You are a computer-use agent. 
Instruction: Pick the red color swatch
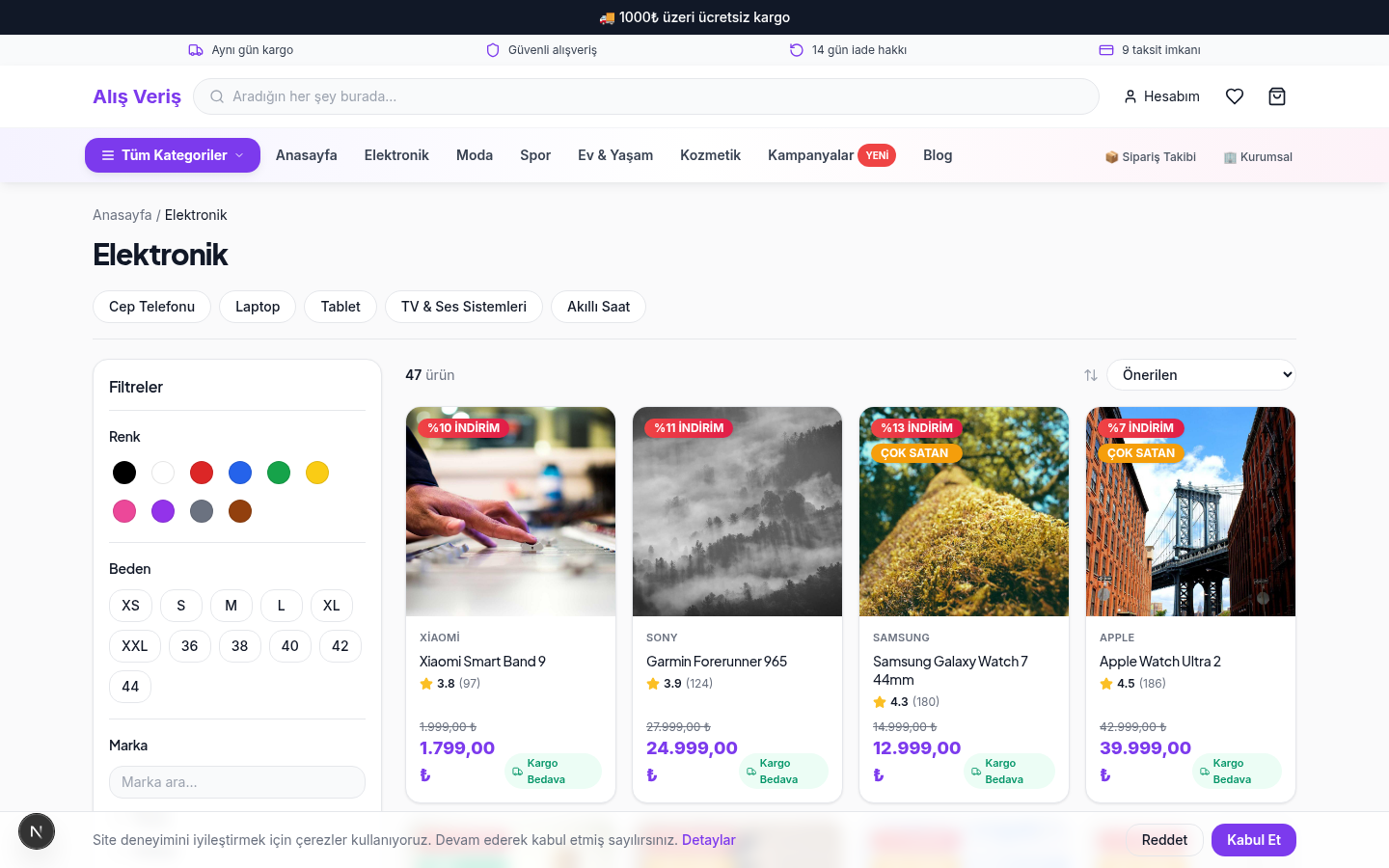[x=202, y=473]
